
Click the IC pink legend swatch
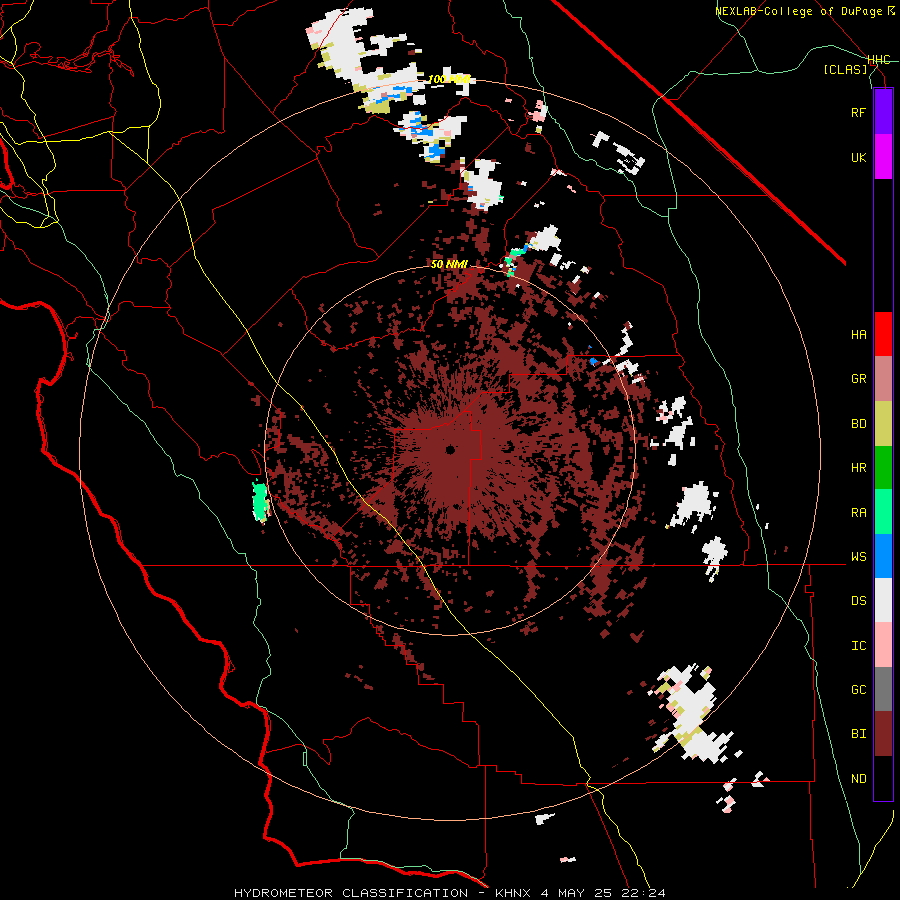883,645
